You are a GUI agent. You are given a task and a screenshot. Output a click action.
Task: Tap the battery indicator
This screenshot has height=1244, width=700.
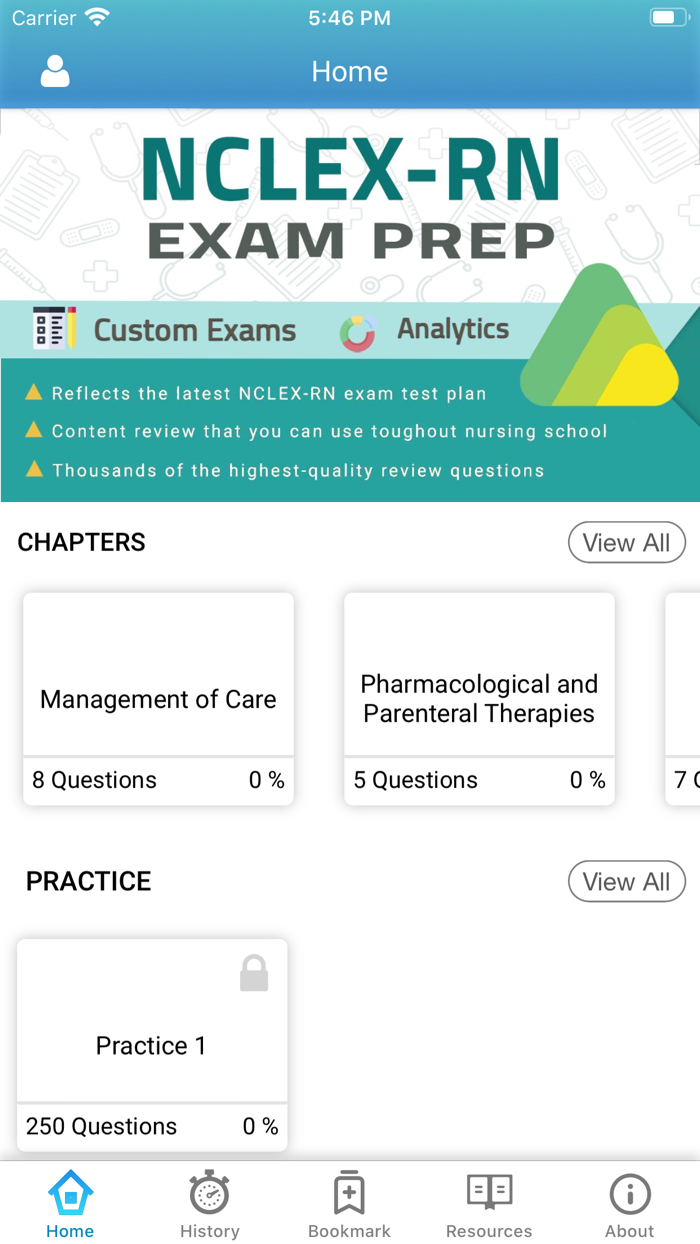tap(668, 15)
